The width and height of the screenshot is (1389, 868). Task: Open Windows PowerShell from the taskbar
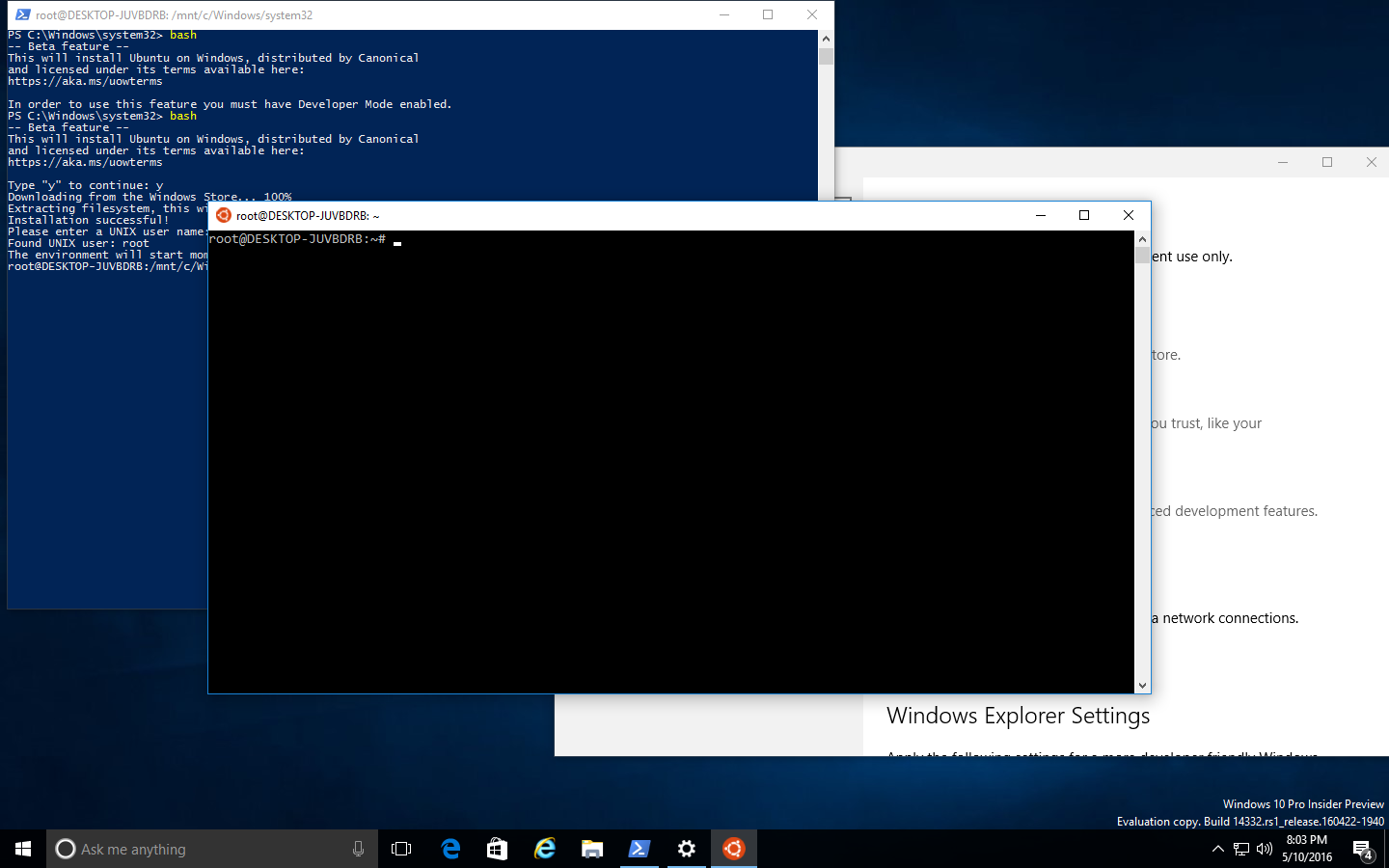pos(639,849)
